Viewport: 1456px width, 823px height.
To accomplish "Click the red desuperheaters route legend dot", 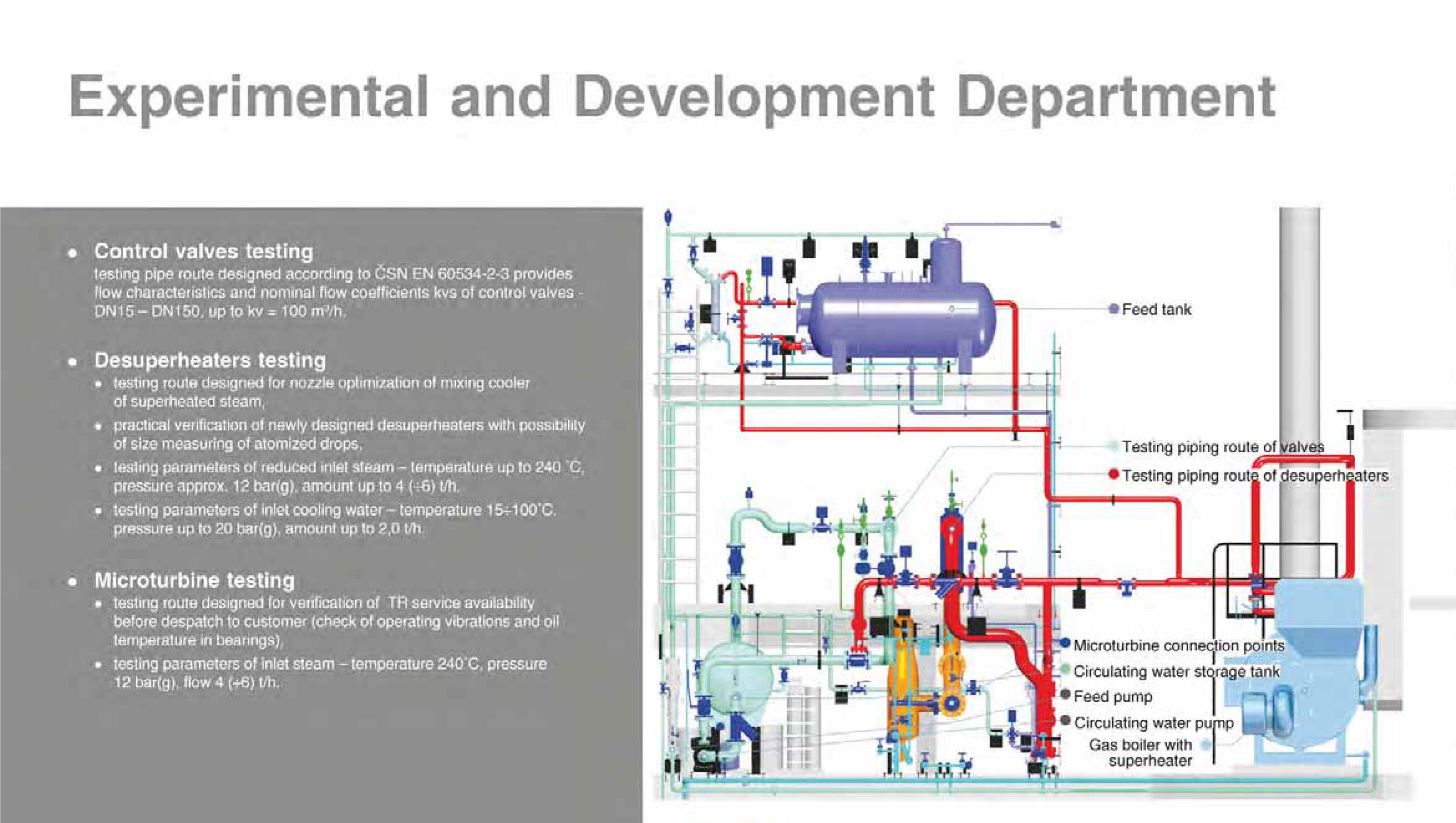I will (1114, 474).
